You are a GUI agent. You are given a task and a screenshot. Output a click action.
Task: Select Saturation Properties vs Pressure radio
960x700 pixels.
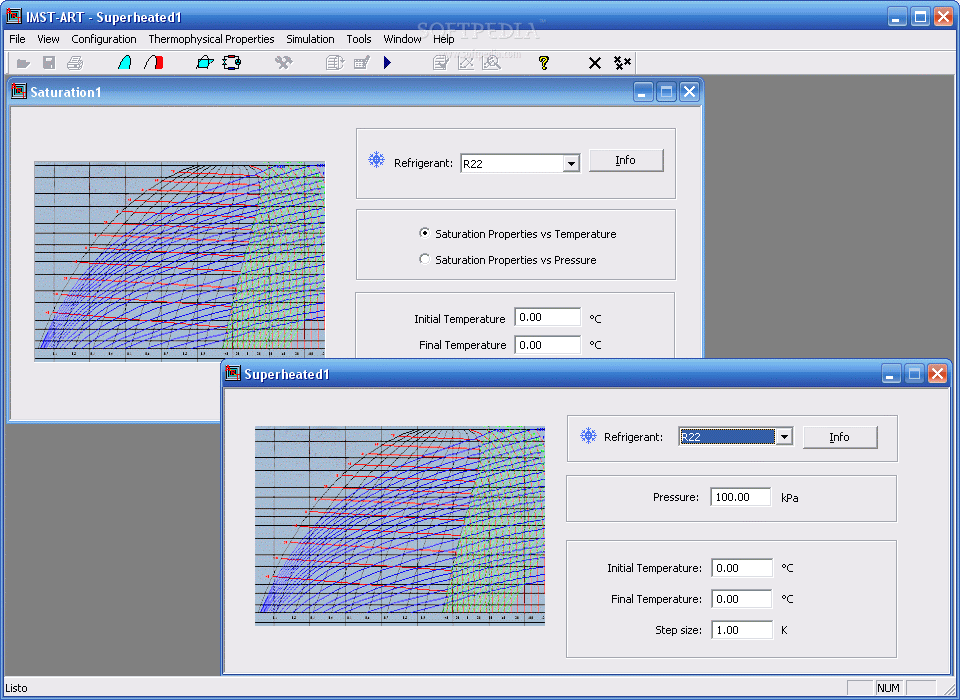pos(424,259)
